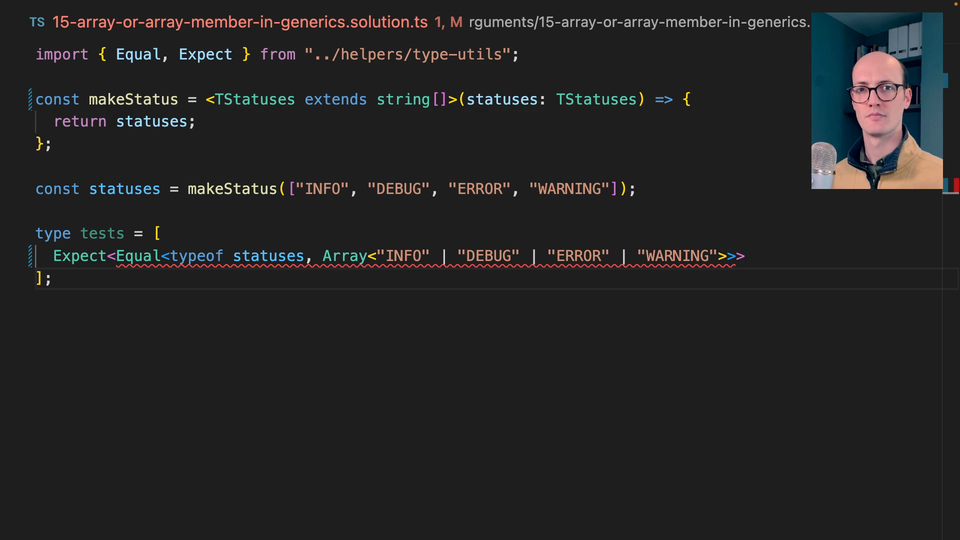Click Expect in the import statement
The width and height of the screenshot is (960, 540).
pos(205,54)
